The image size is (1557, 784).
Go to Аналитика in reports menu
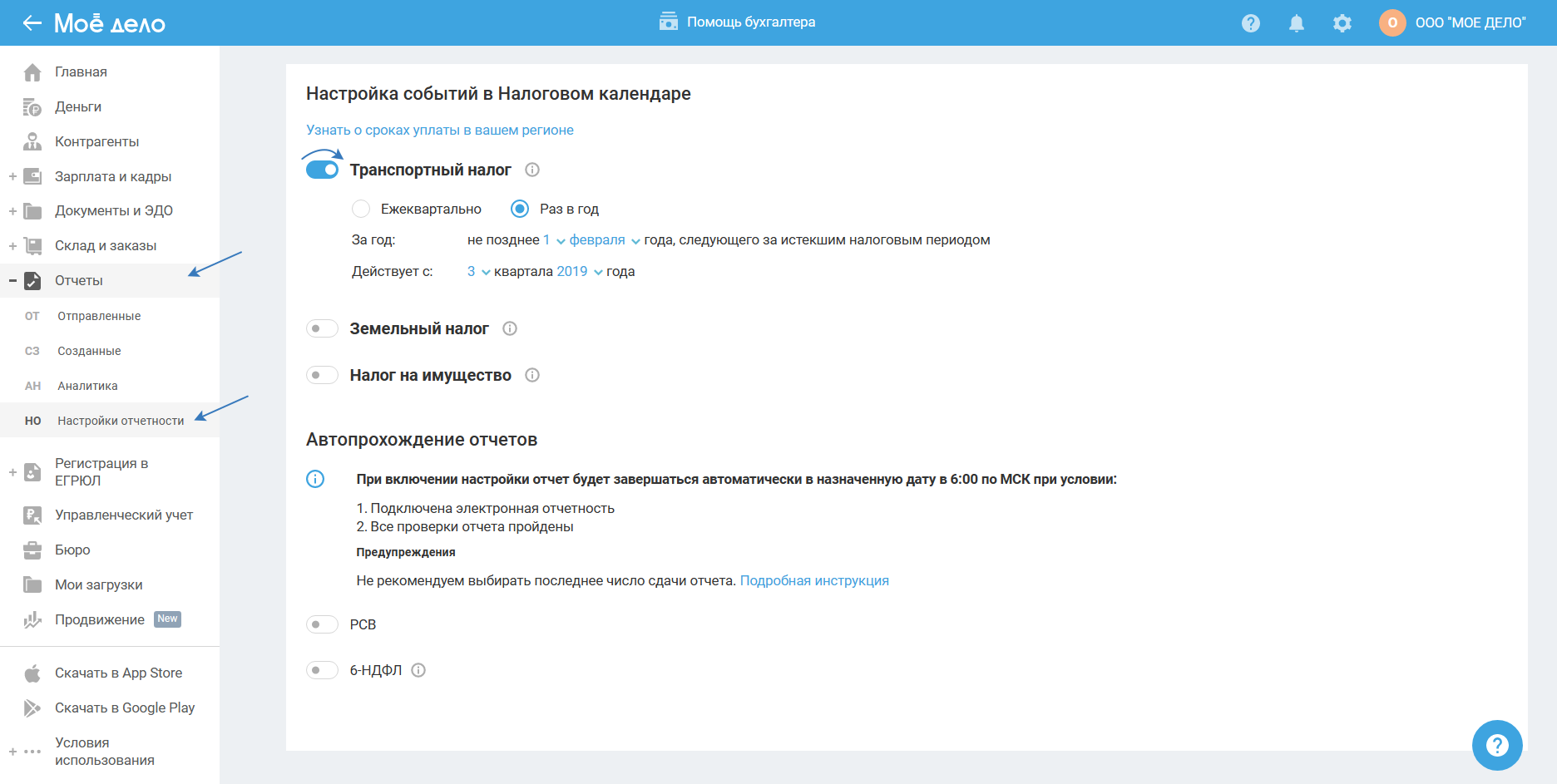pyautogui.click(x=87, y=386)
